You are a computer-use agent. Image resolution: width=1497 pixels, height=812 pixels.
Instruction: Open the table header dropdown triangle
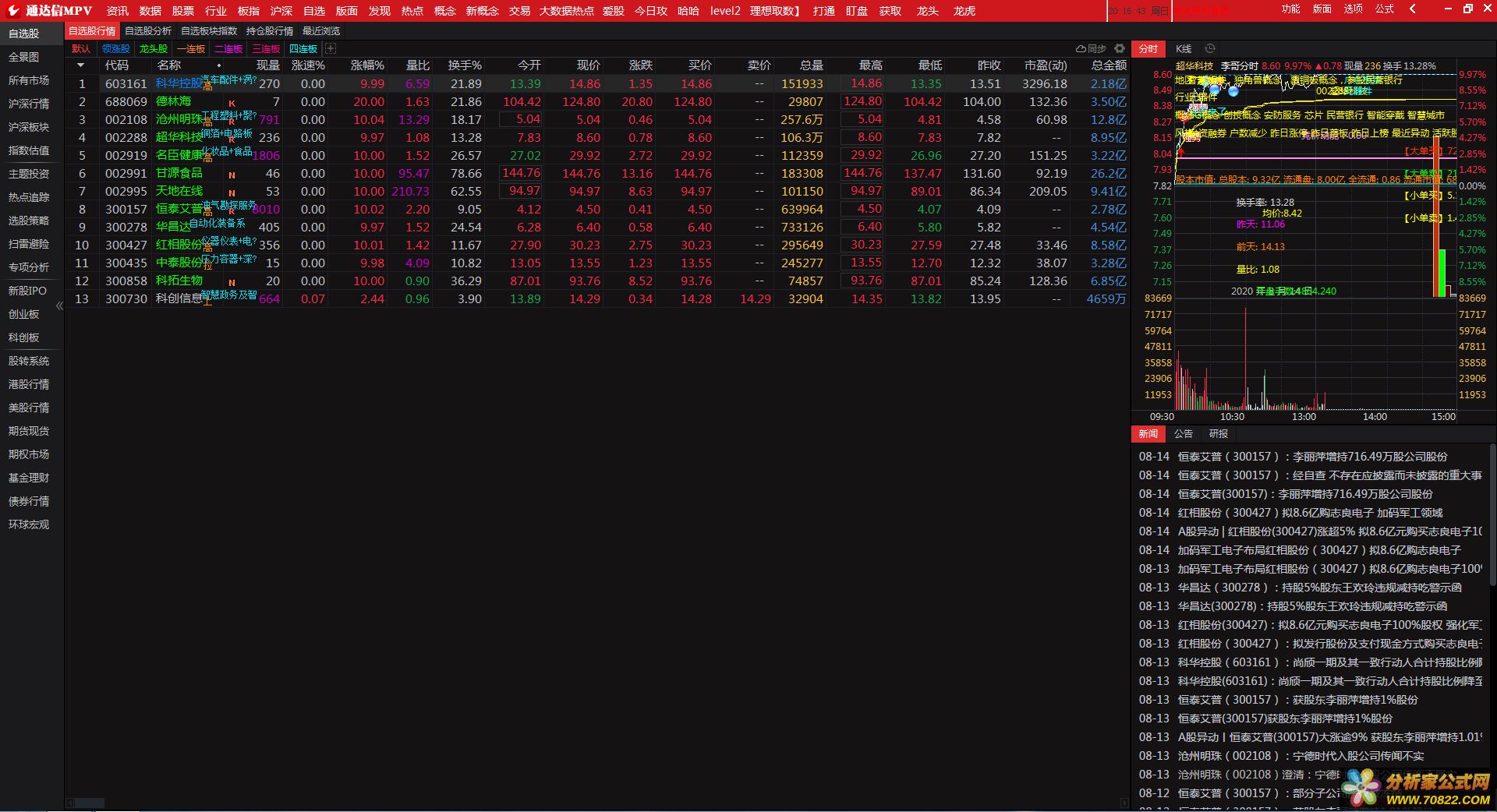tap(81, 65)
